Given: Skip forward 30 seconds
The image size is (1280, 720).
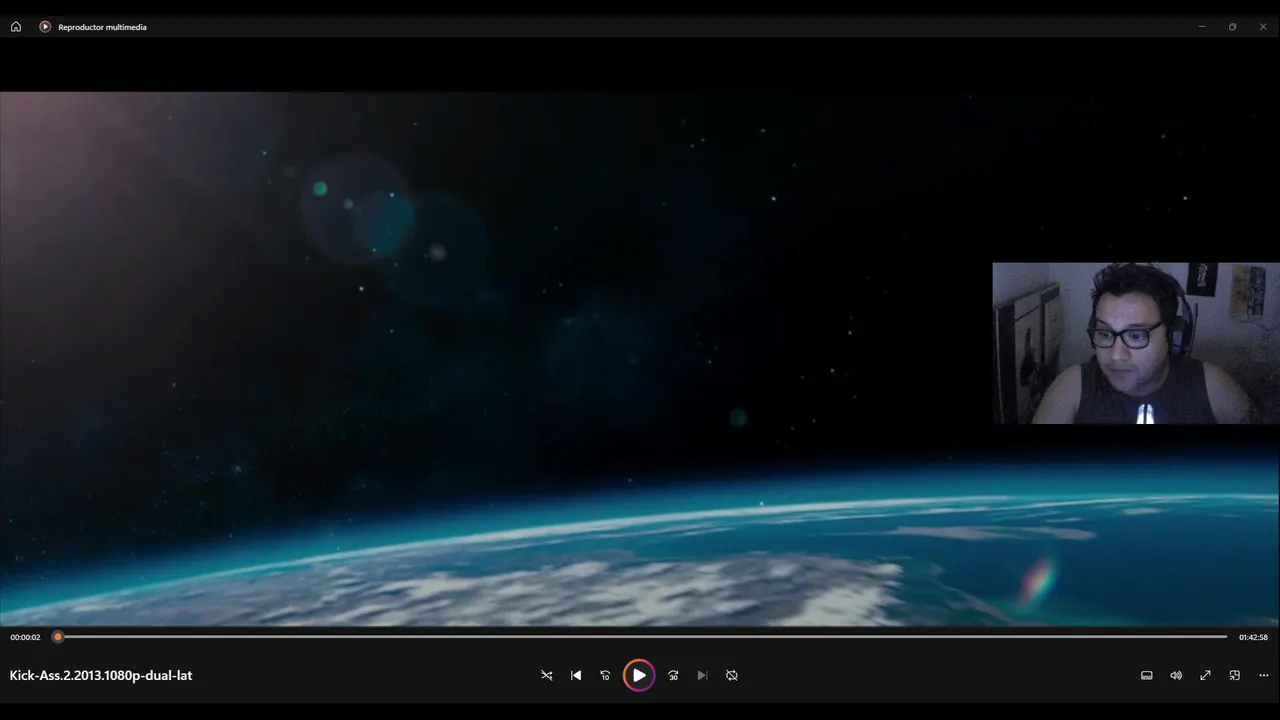Looking at the screenshot, I should point(673,675).
